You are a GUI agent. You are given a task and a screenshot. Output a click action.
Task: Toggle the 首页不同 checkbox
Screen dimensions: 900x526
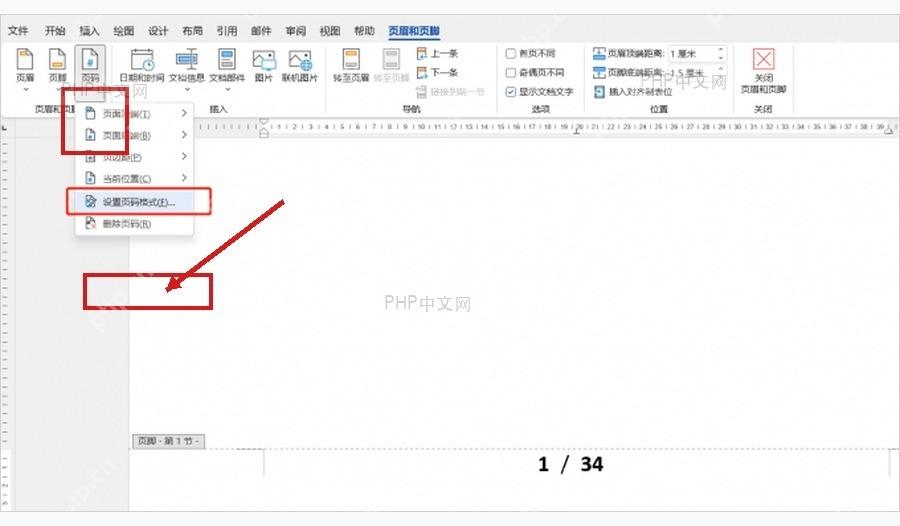510,54
